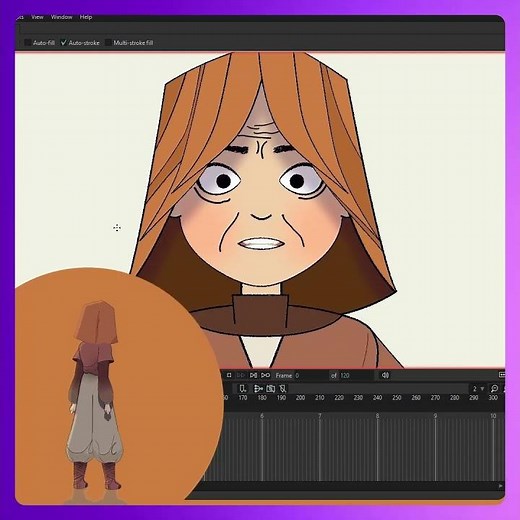The height and width of the screenshot is (520, 520).
Task: Click frame 290 on the timeline ruler
Action: [474, 398]
